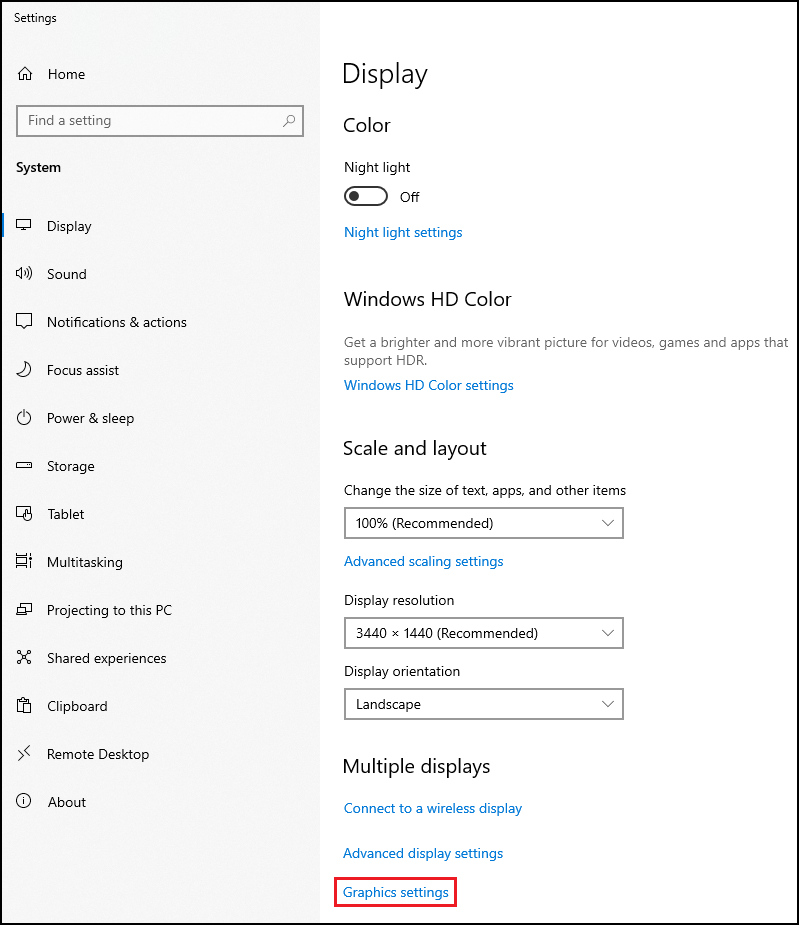
Task: Click Advanced scaling settings link
Action: pyautogui.click(x=423, y=561)
